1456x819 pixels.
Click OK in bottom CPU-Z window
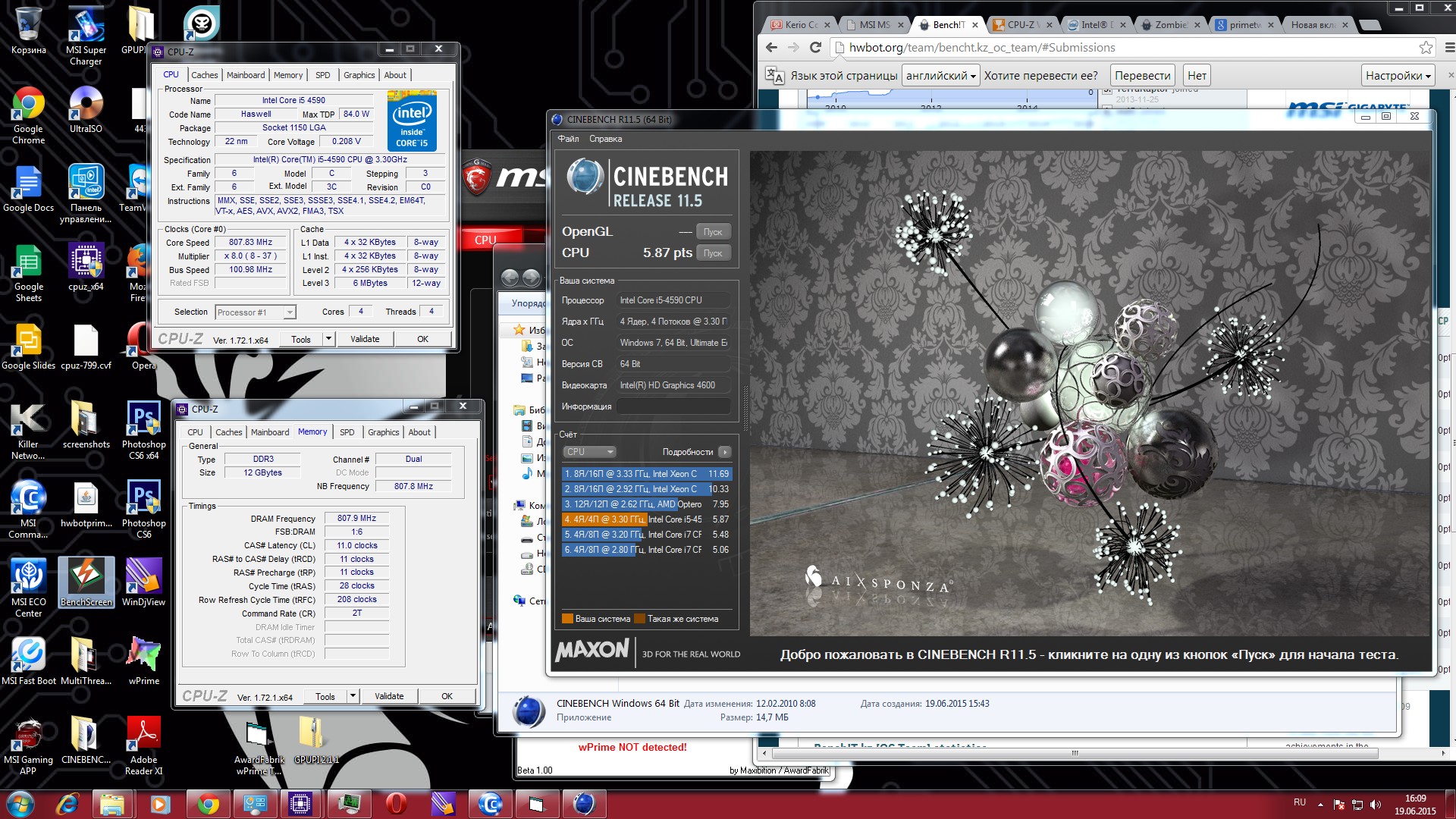[x=447, y=696]
